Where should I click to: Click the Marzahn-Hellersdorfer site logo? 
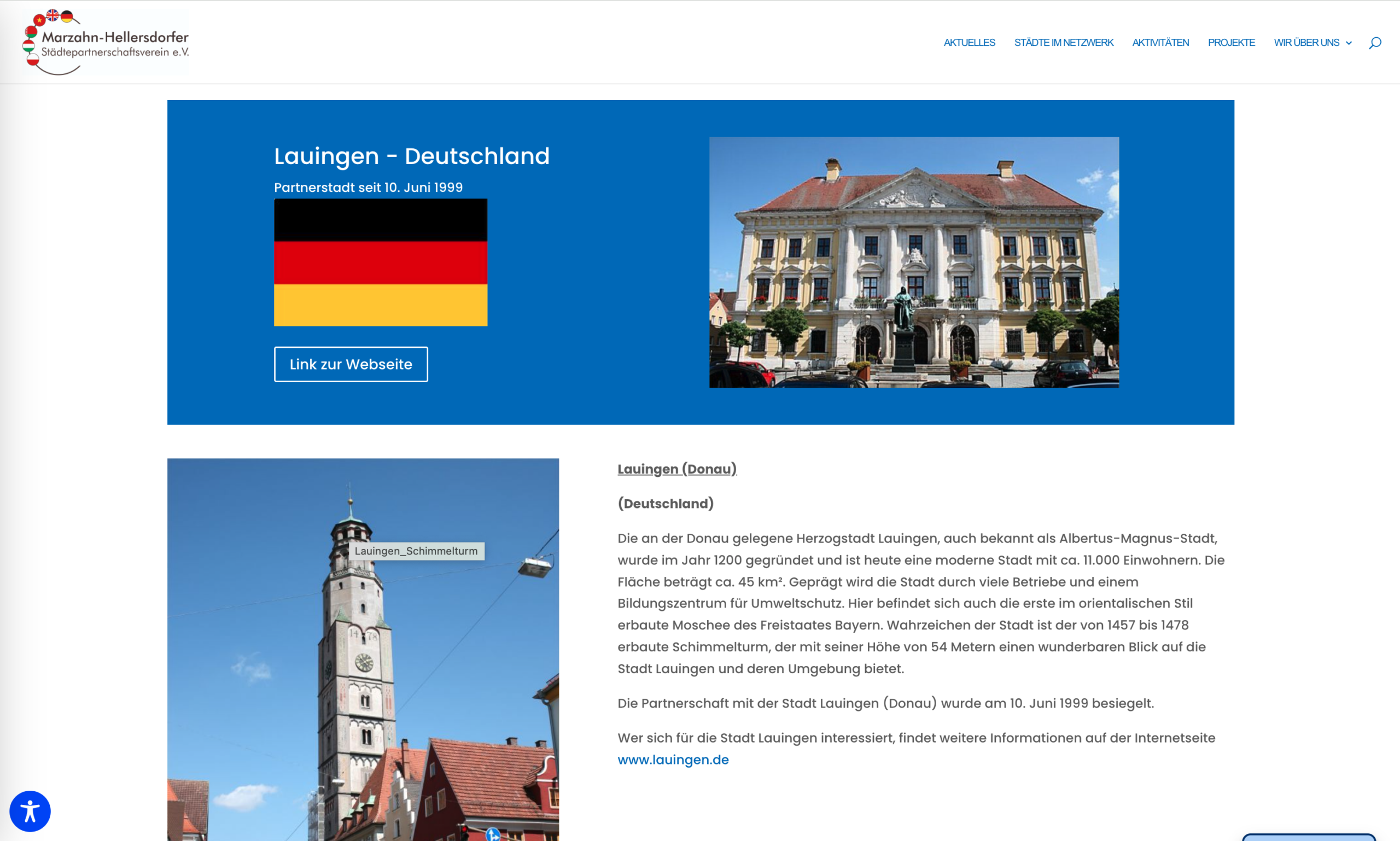click(x=107, y=43)
